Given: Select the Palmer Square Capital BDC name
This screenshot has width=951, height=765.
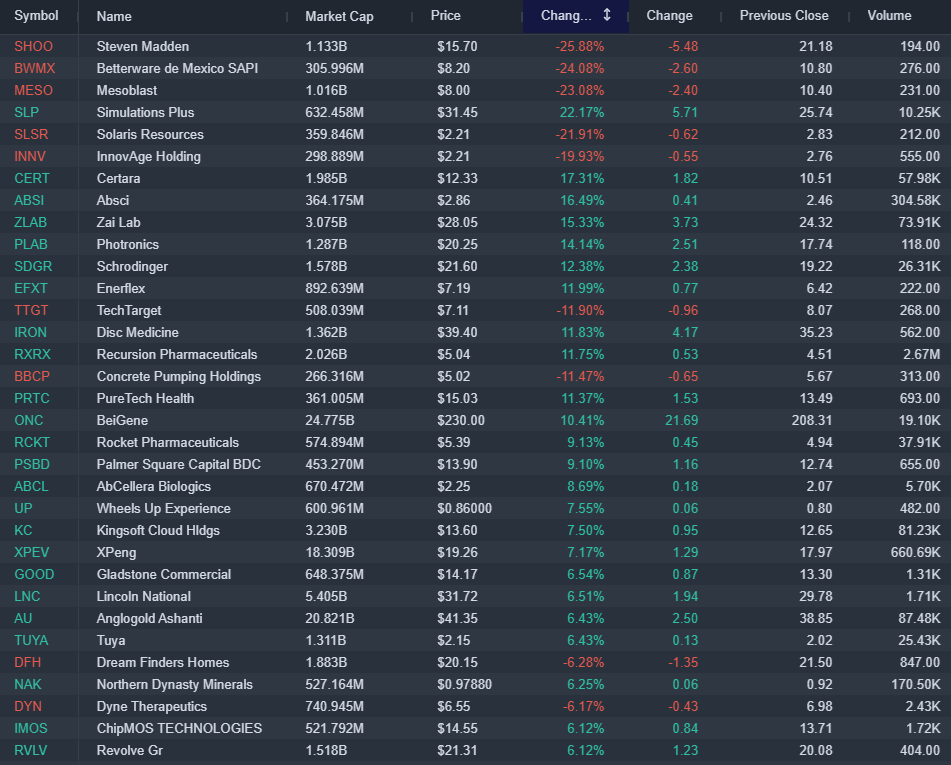Looking at the screenshot, I should (178, 464).
